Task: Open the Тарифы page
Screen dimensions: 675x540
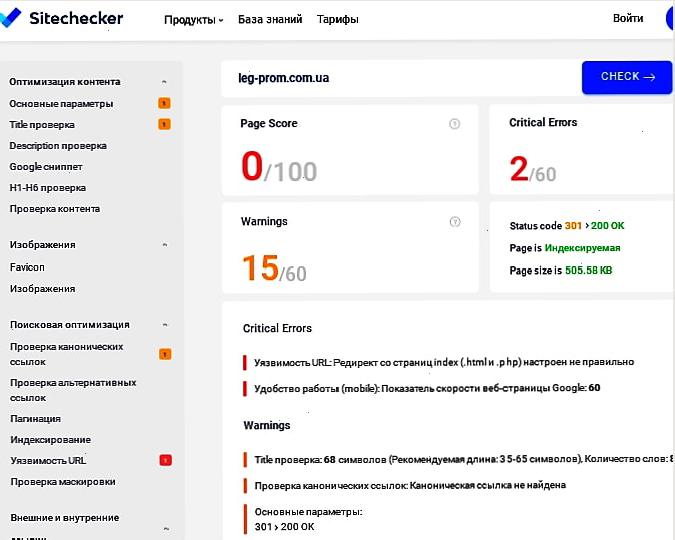Action: 338,19
